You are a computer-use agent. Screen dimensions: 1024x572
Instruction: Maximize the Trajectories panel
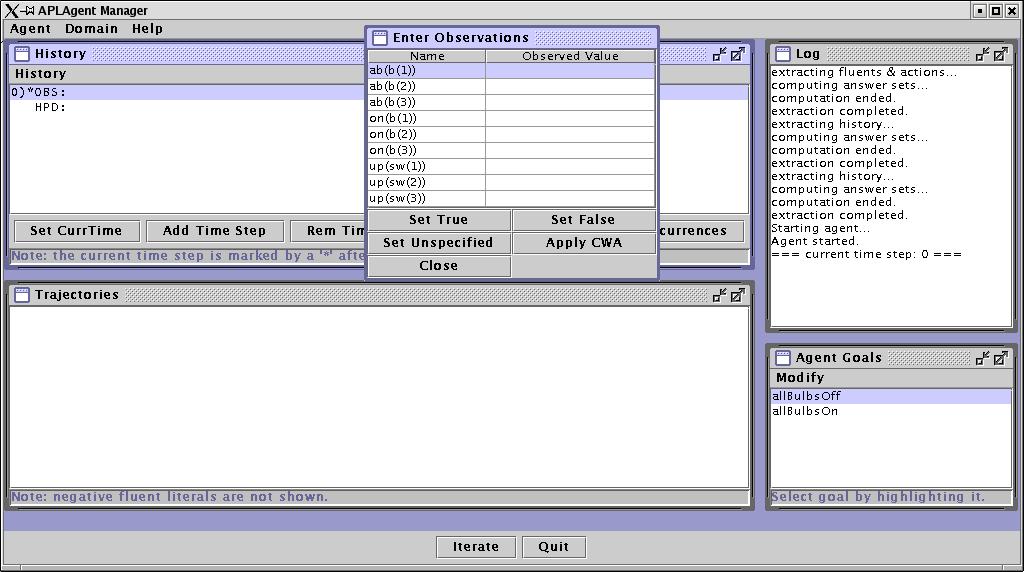tap(737, 295)
